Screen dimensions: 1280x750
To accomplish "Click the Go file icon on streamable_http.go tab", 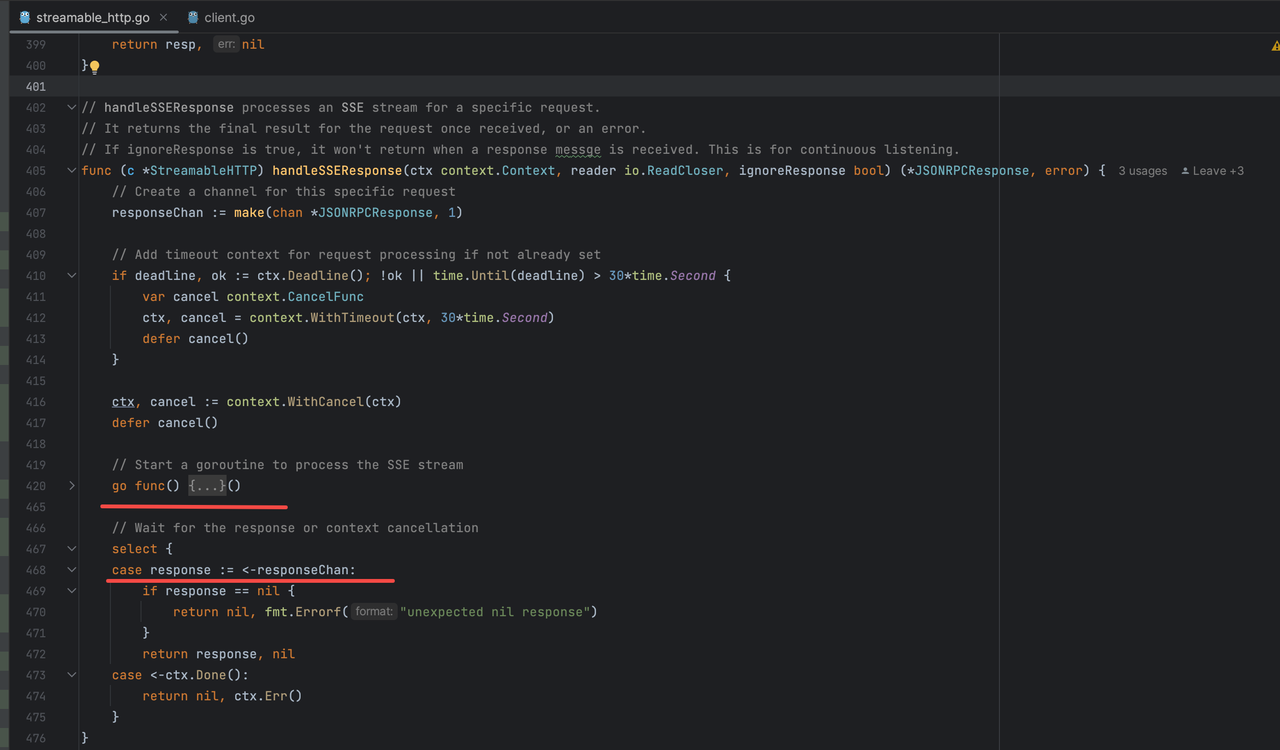I will (24, 17).
